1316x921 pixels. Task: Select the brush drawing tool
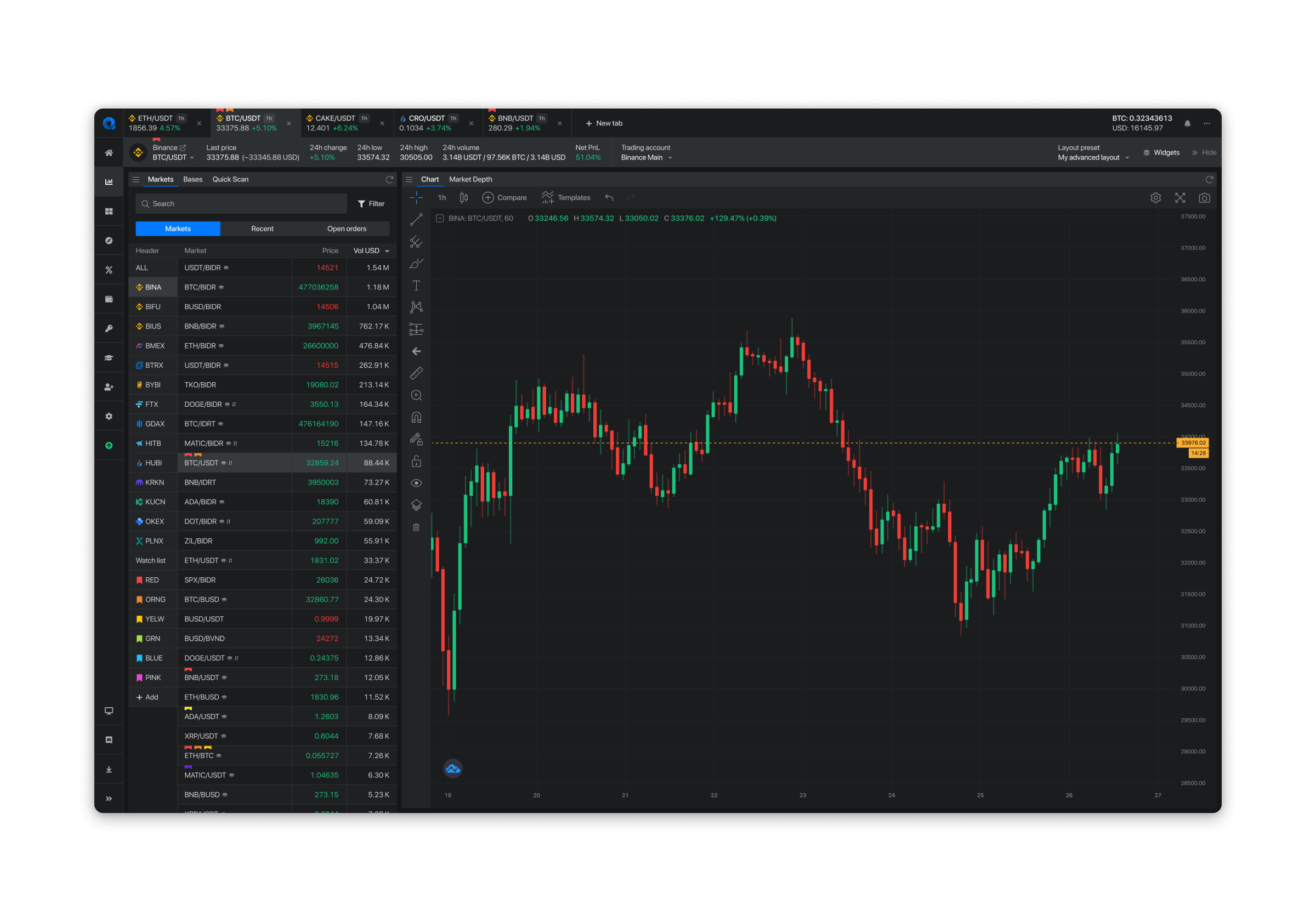point(416,264)
